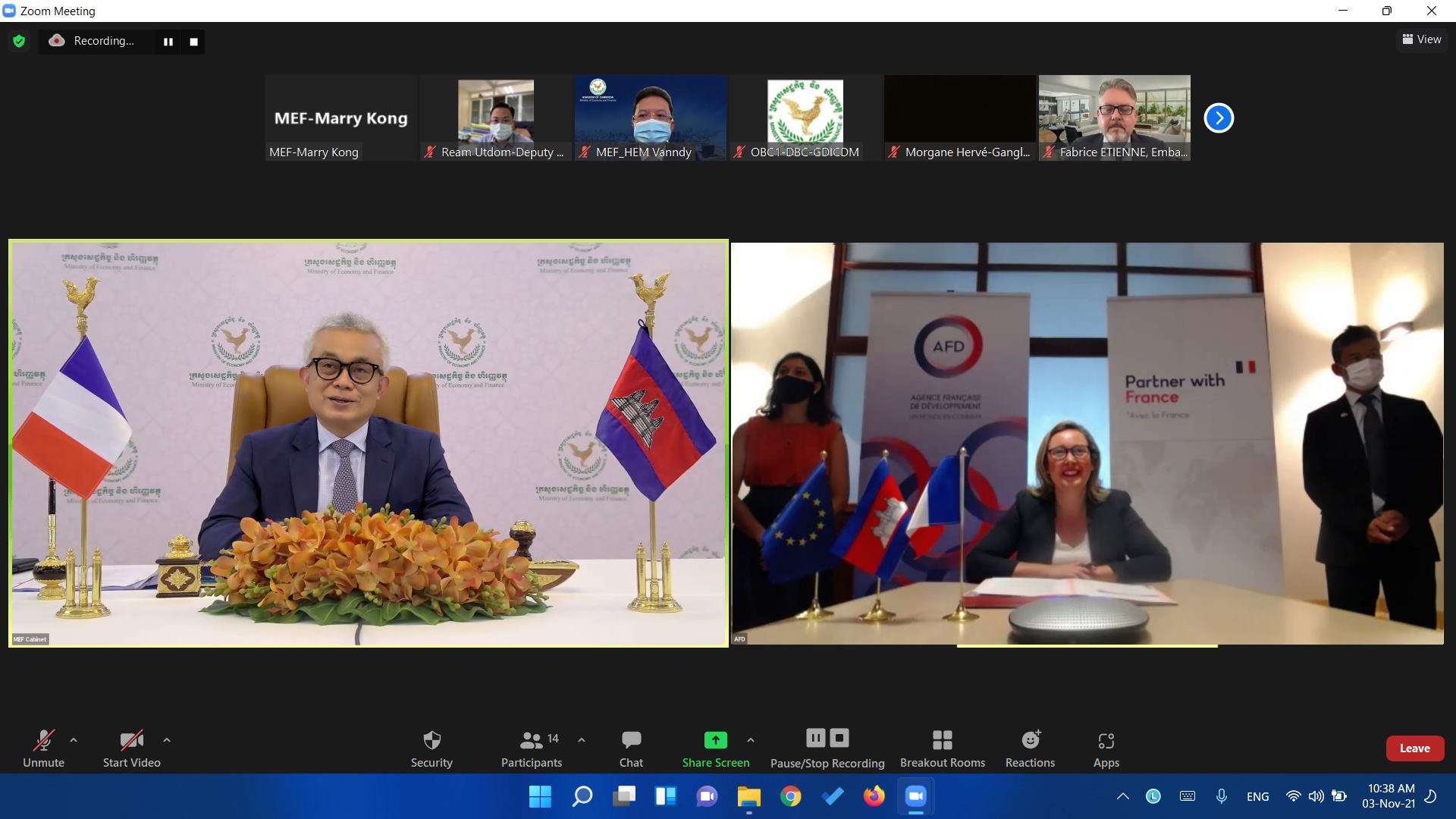Open the View layout menu
Screen dimensions: 1456x819
click(x=1421, y=39)
